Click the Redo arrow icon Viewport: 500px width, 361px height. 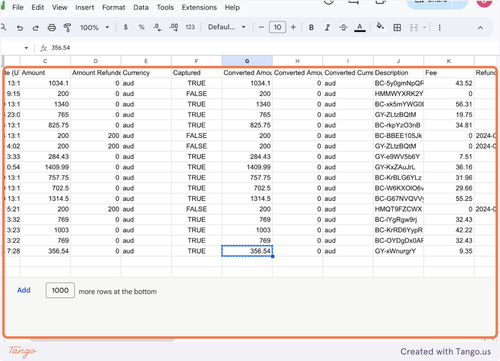click(35, 28)
